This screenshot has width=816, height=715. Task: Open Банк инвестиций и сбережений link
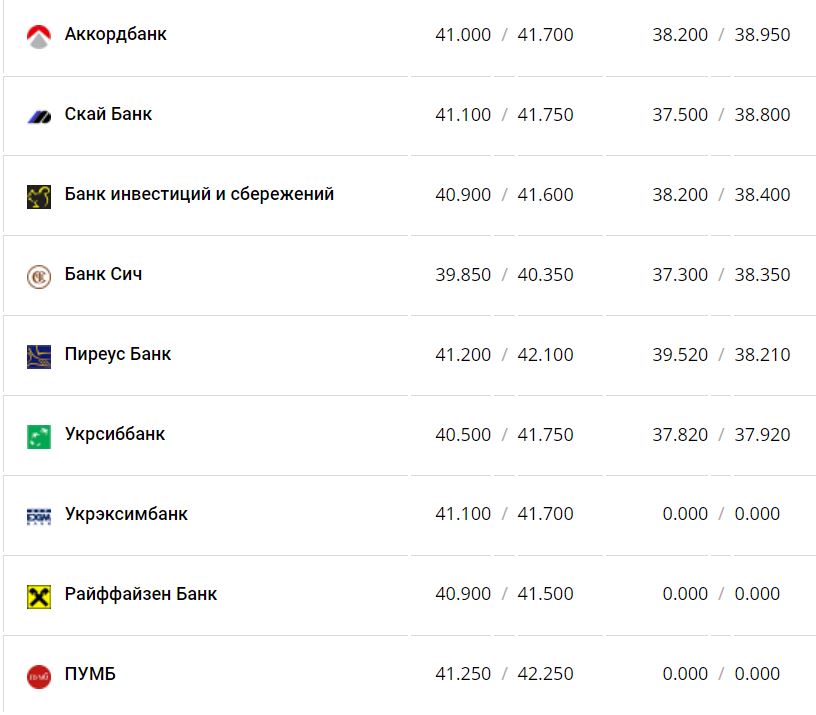click(x=199, y=194)
